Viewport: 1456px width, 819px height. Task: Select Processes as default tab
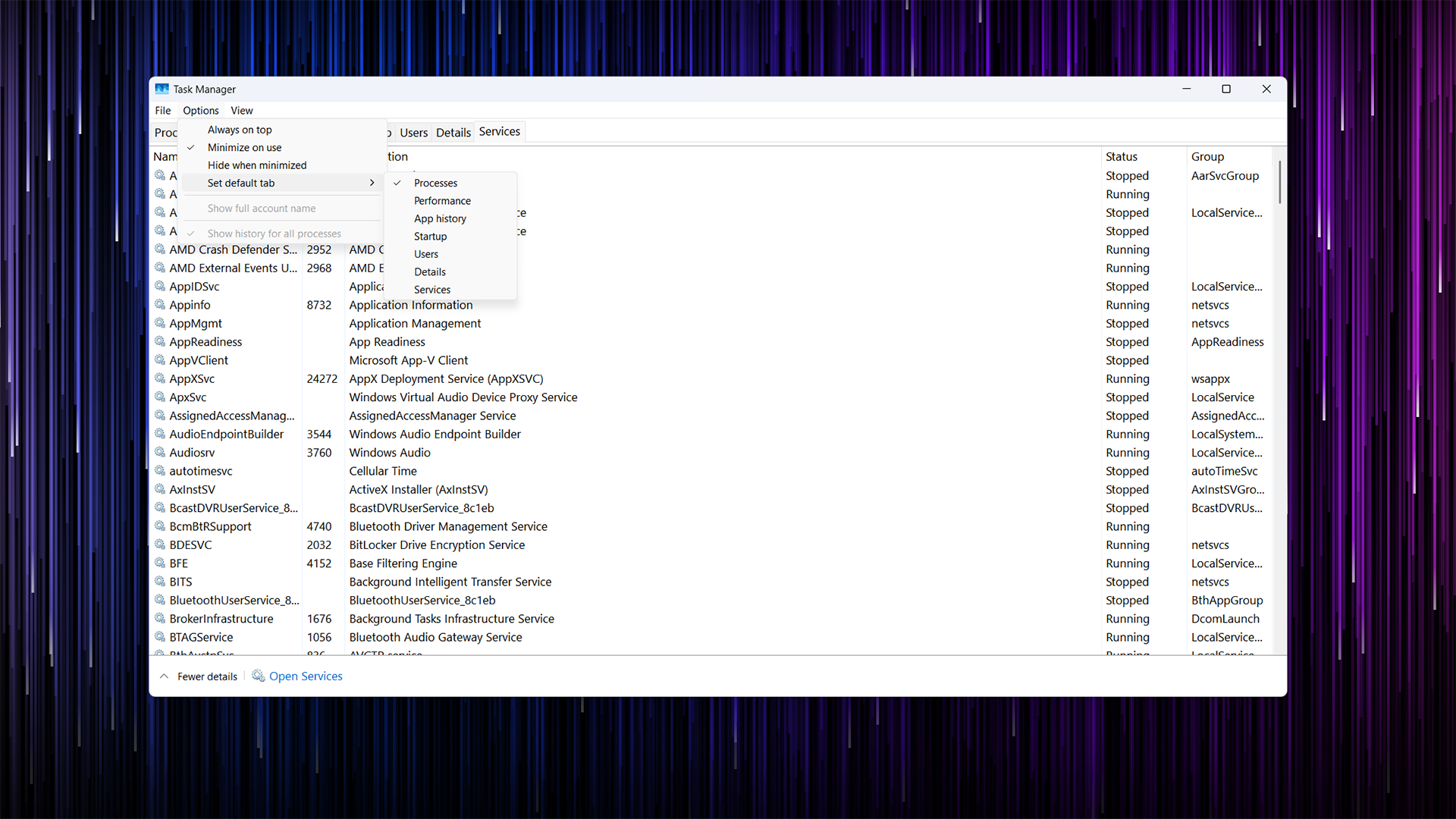coord(451,183)
